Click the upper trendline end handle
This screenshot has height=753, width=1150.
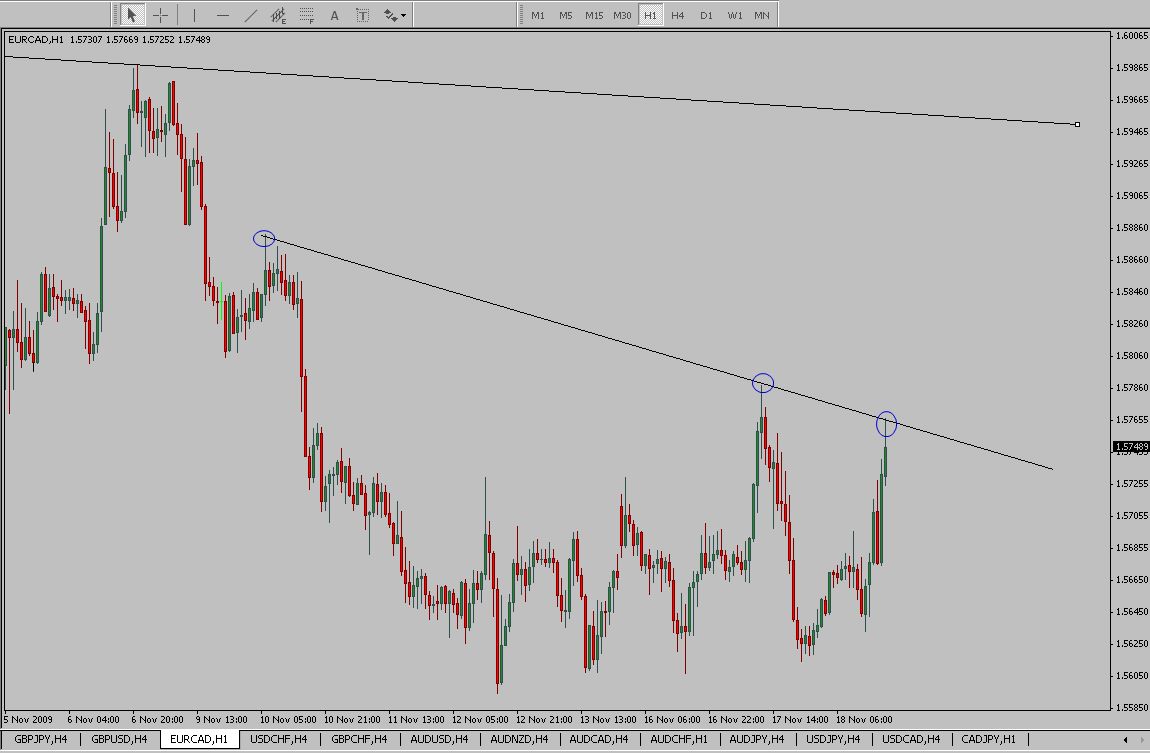pos(1077,125)
